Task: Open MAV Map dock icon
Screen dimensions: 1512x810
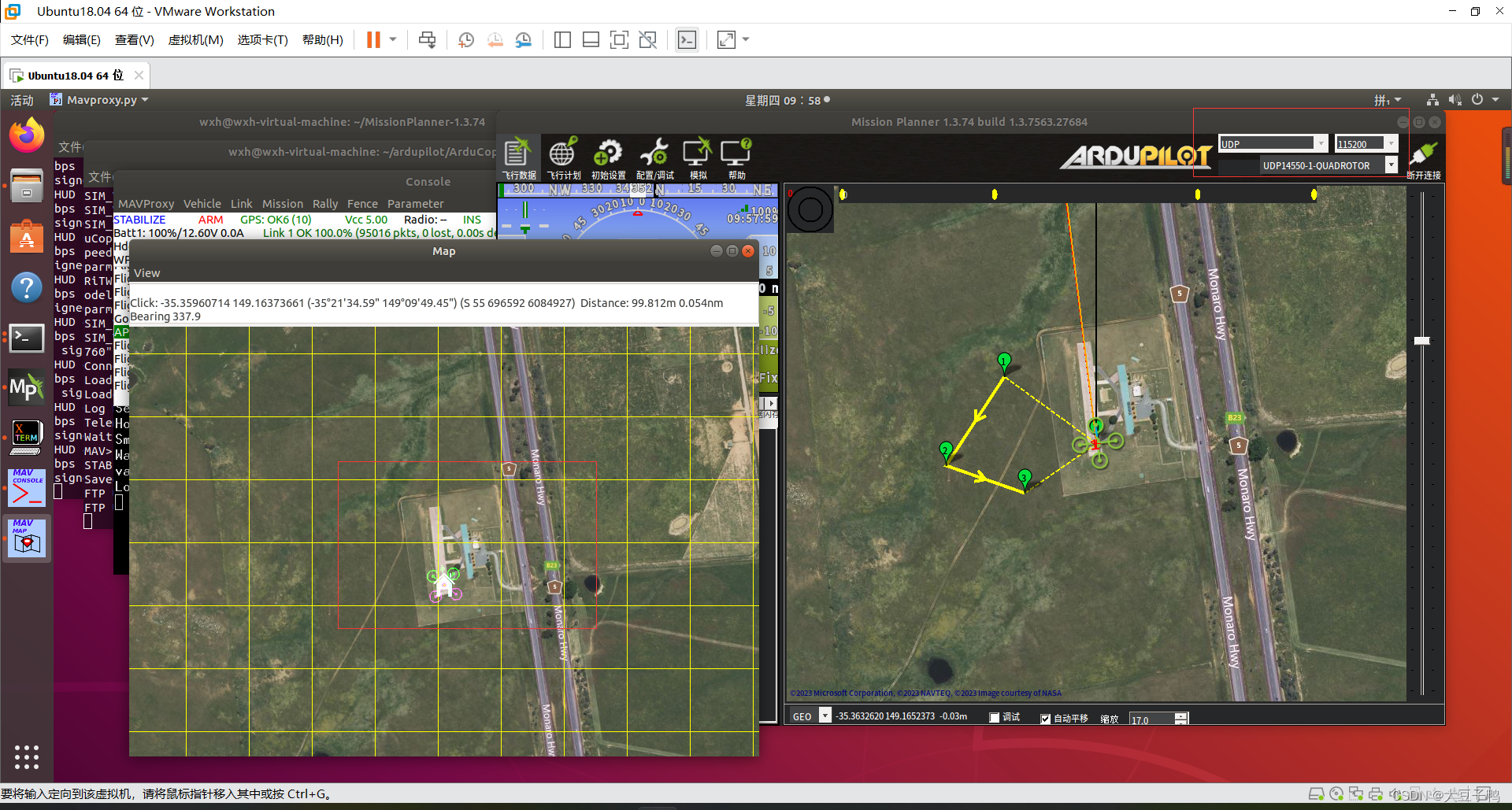Action: point(28,538)
